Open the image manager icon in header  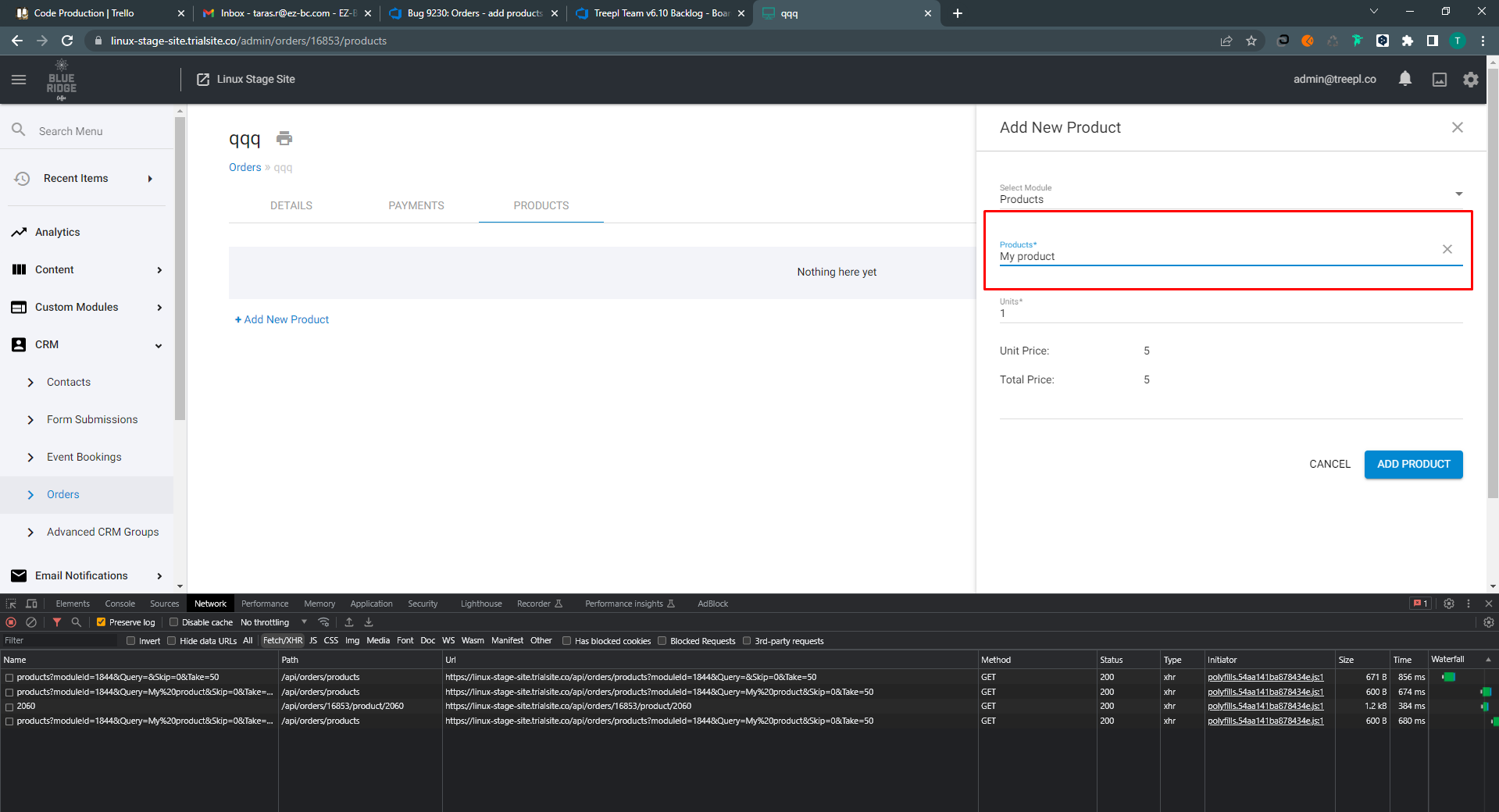pos(1440,80)
